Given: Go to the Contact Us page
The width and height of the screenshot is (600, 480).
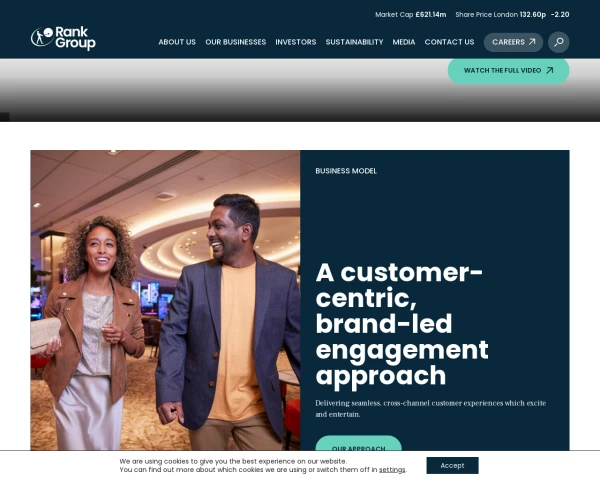Looking at the screenshot, I should pyautogui.click(x=449, y=42).
